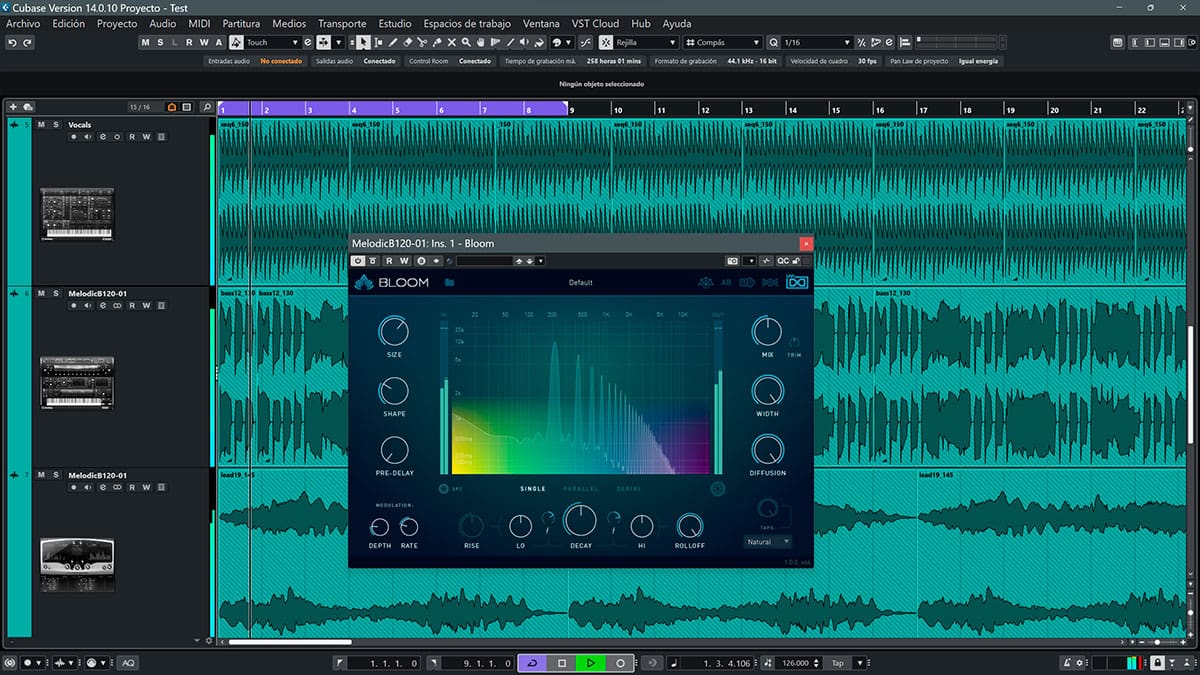The height and width of the screenshot is (675, 1200).
Task: Select the Object Selection arrow tool
Action: click(363, 43)
